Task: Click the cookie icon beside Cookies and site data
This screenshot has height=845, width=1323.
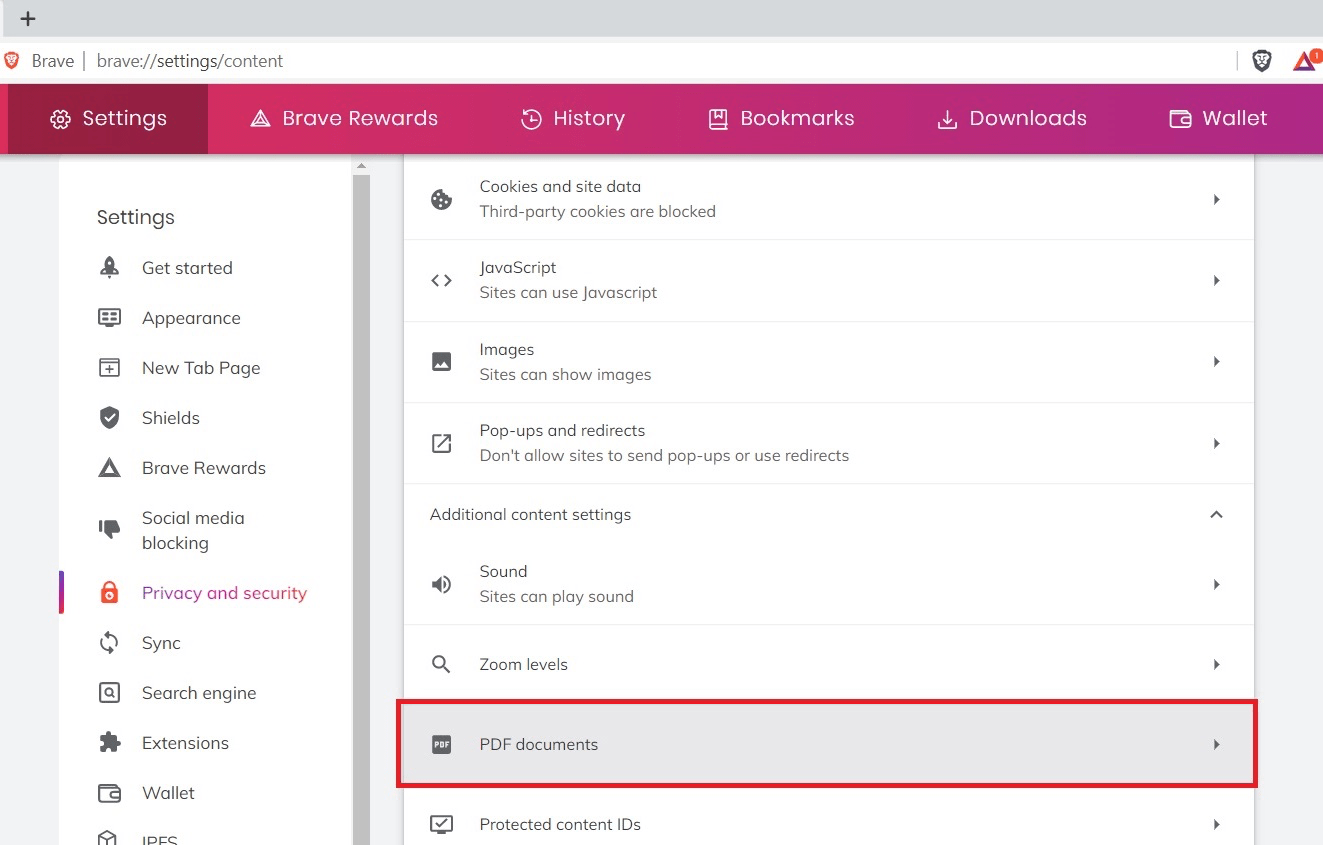Action: click(x=441, y=198)
